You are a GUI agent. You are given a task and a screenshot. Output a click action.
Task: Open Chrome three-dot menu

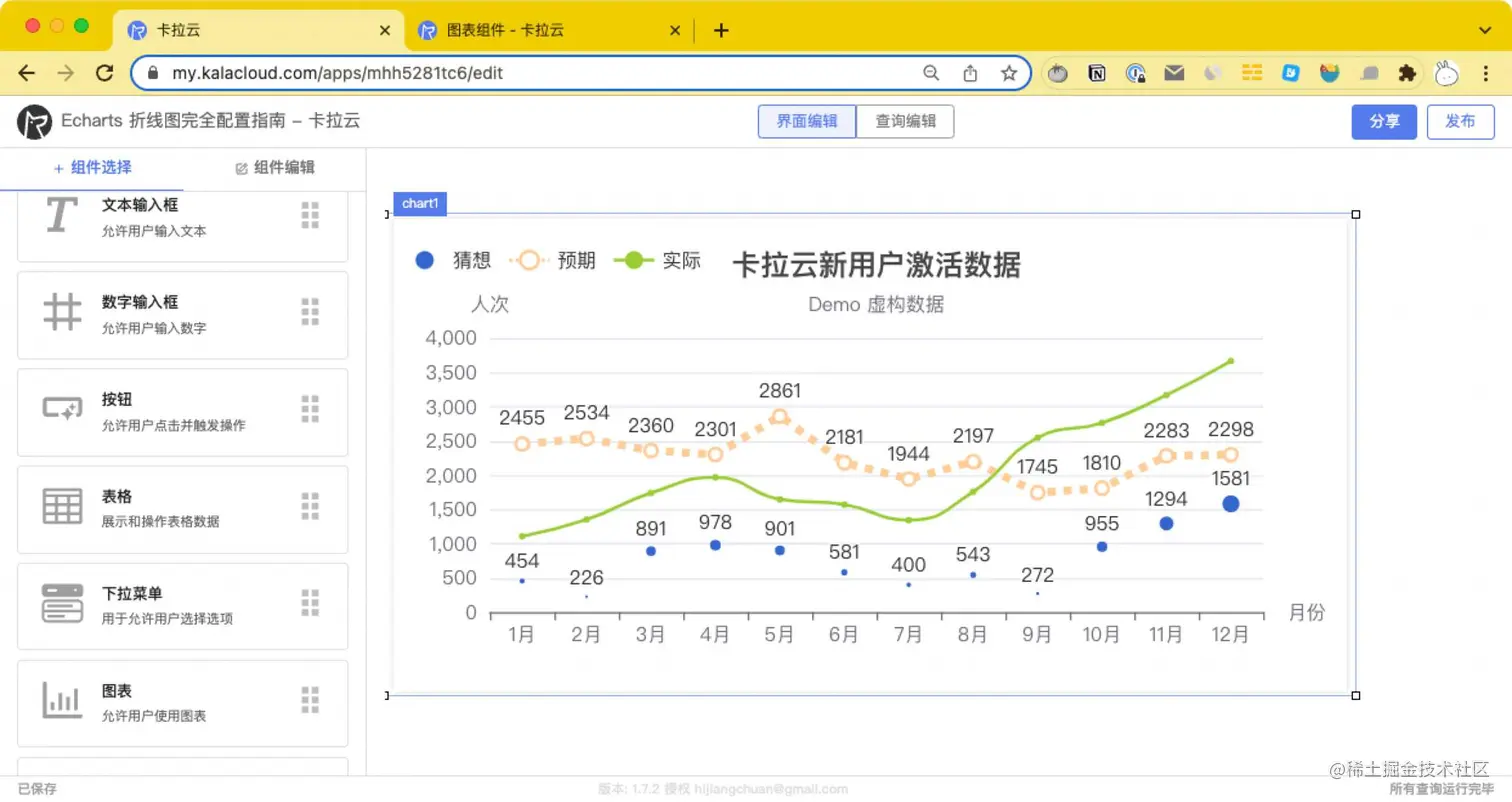(x=1486, y=73)
